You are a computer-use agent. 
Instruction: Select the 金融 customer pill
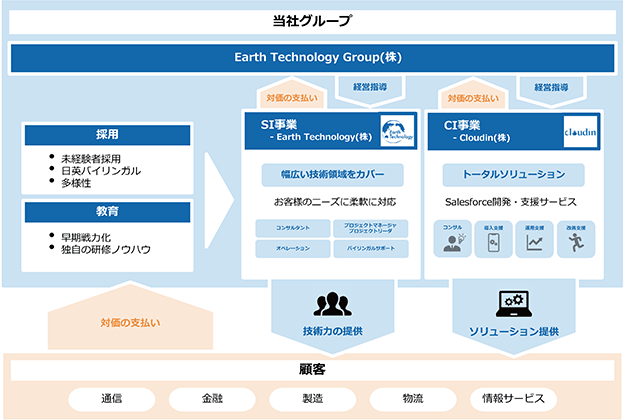pyautogui.click(x=212, y=399)
